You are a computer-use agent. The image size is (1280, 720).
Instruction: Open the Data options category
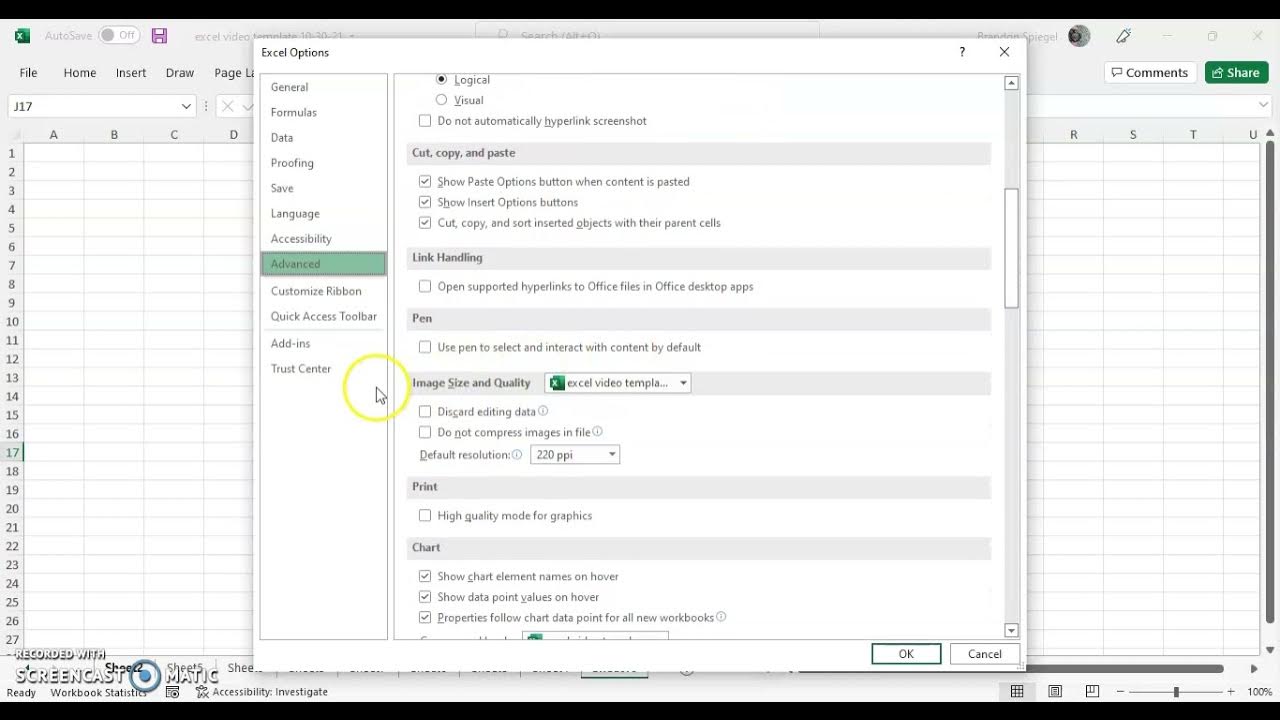click(x=323, y=137)
